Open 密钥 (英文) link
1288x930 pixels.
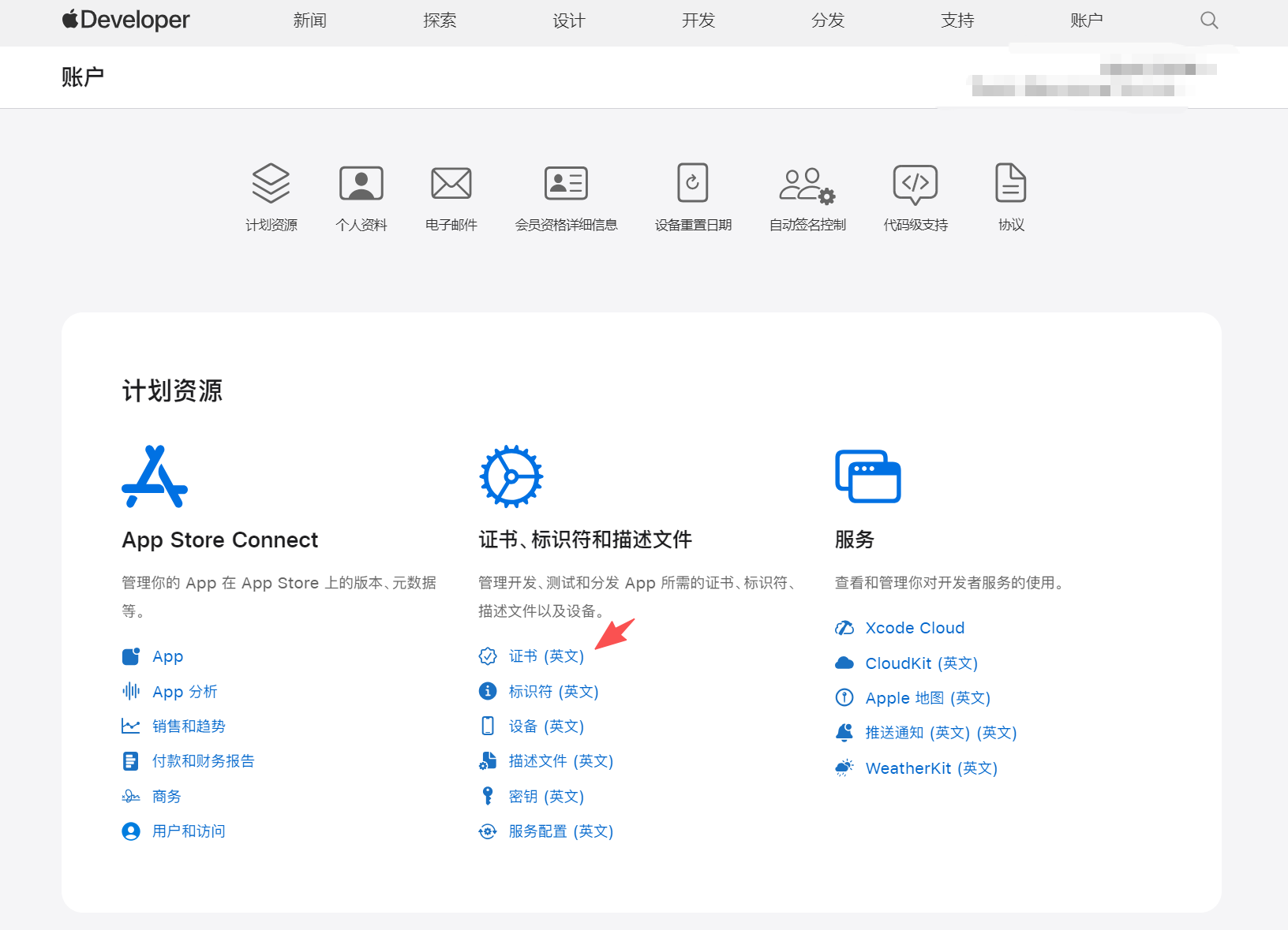click(x=547, y=796)
